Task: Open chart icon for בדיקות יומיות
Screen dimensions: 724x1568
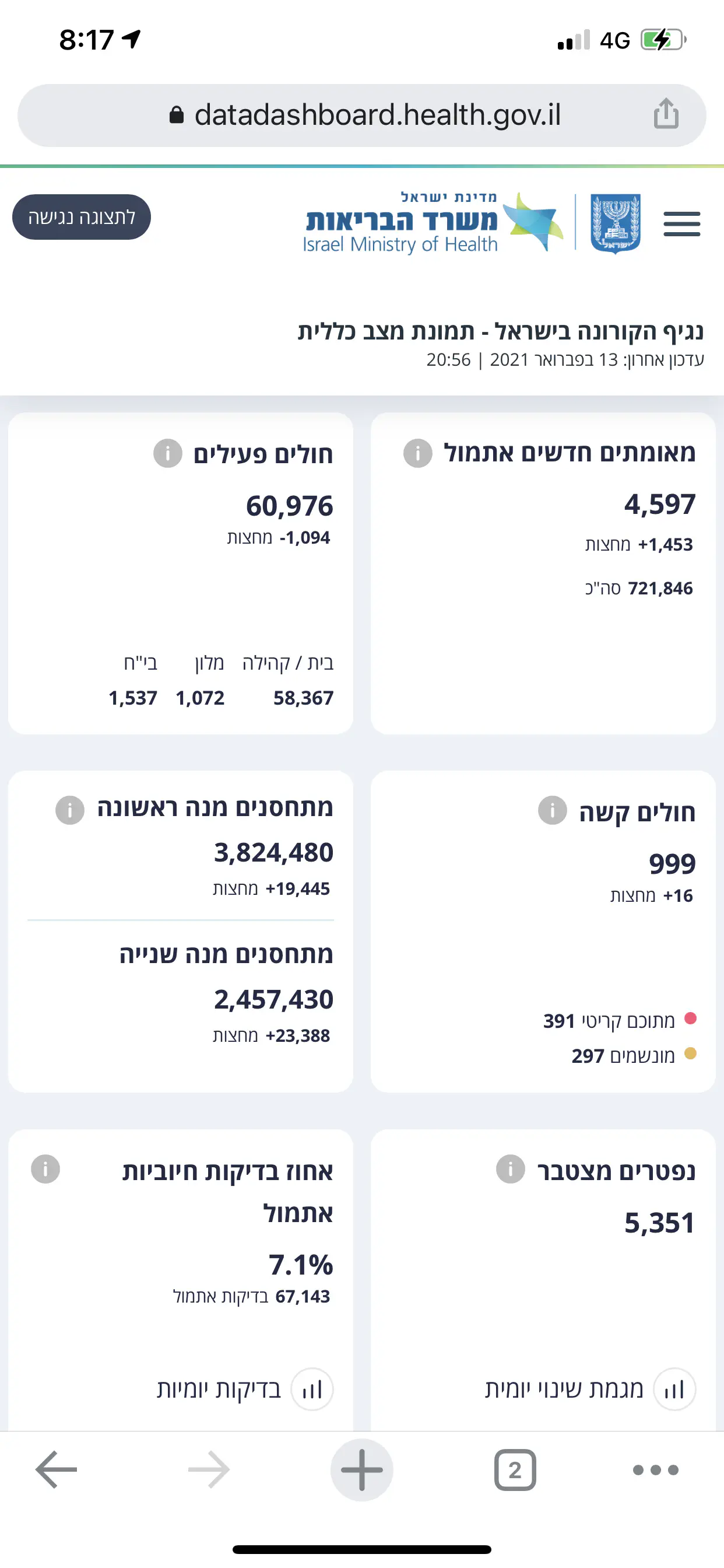Action: 312,1389
